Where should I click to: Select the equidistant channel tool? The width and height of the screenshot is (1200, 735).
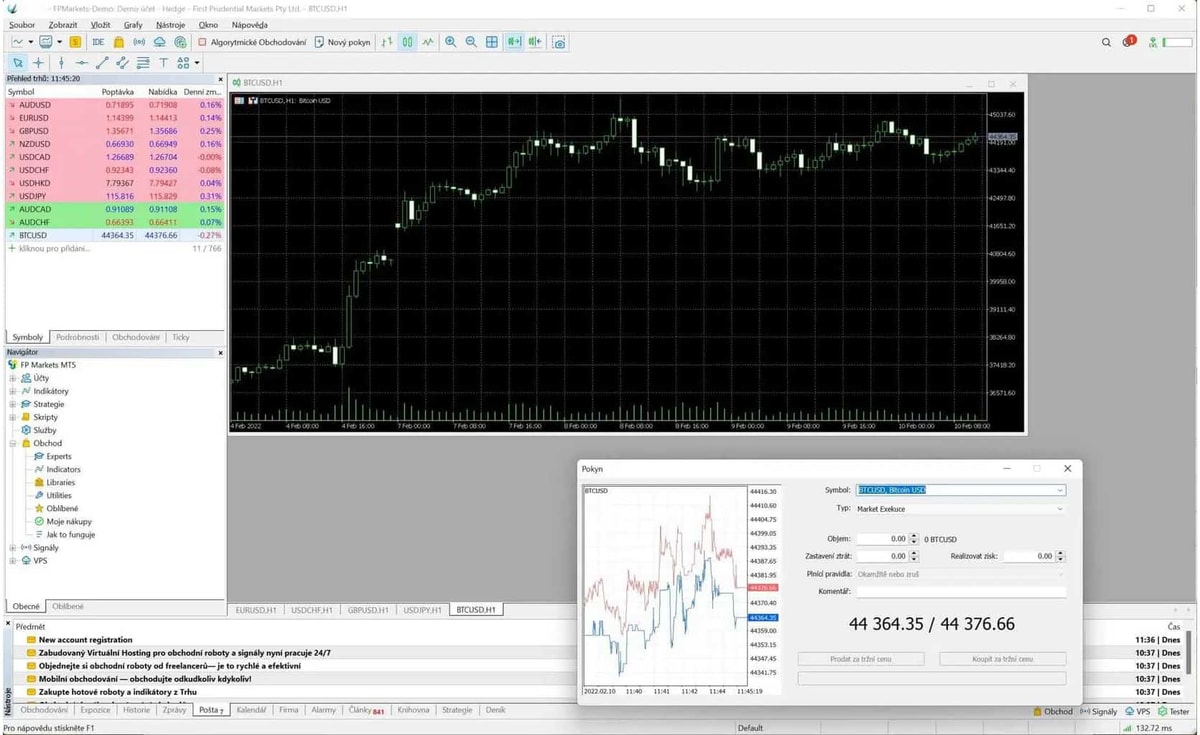click(122, 62)
